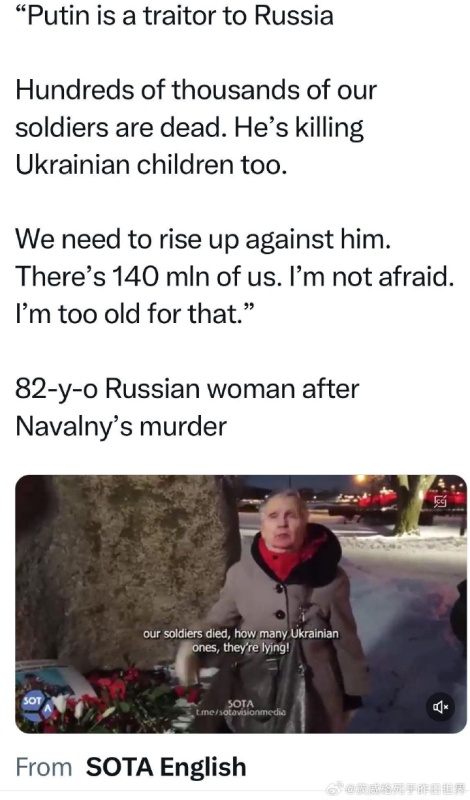This screenshot has width=470, height=800.
Task: Click the t.me/sotavisionmedia watermark text
Action: (239, 712)
